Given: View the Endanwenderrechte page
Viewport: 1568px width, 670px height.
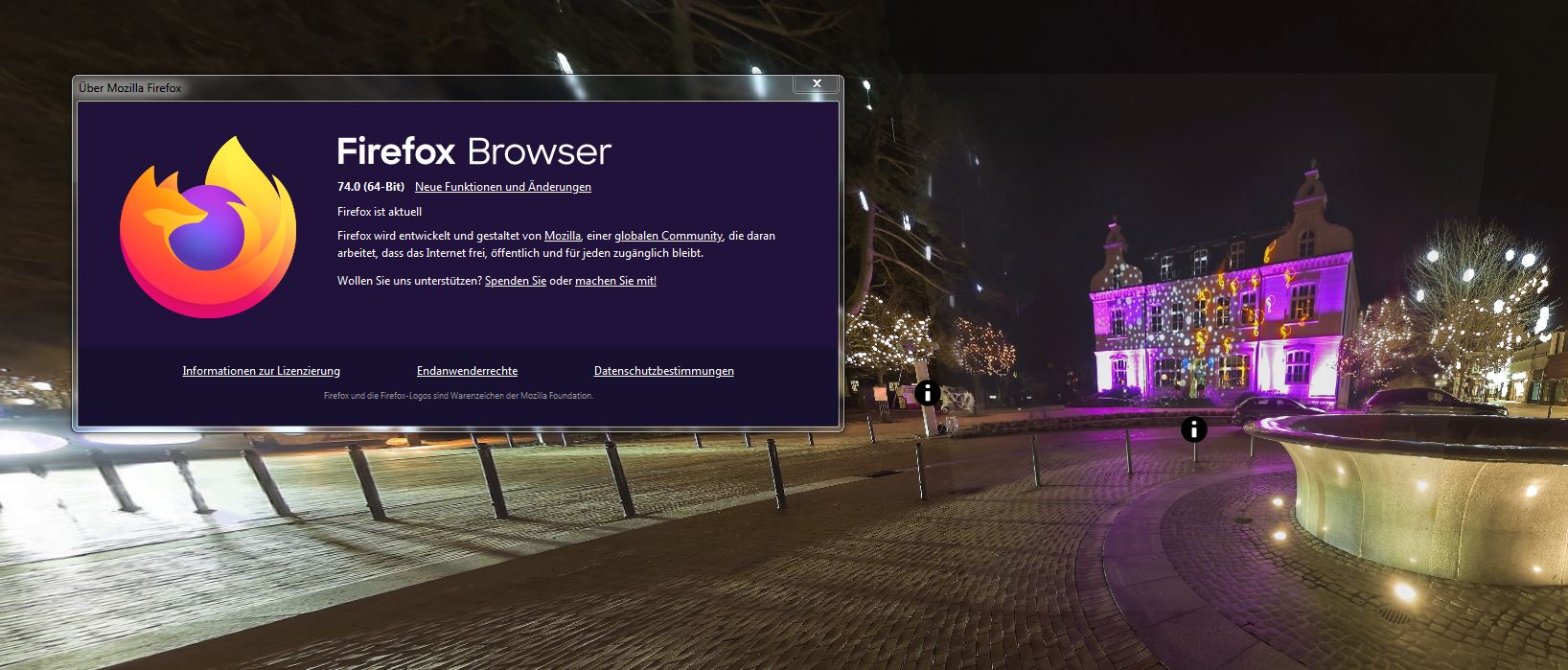Looking at the screenshot, I should coord(467,371).
